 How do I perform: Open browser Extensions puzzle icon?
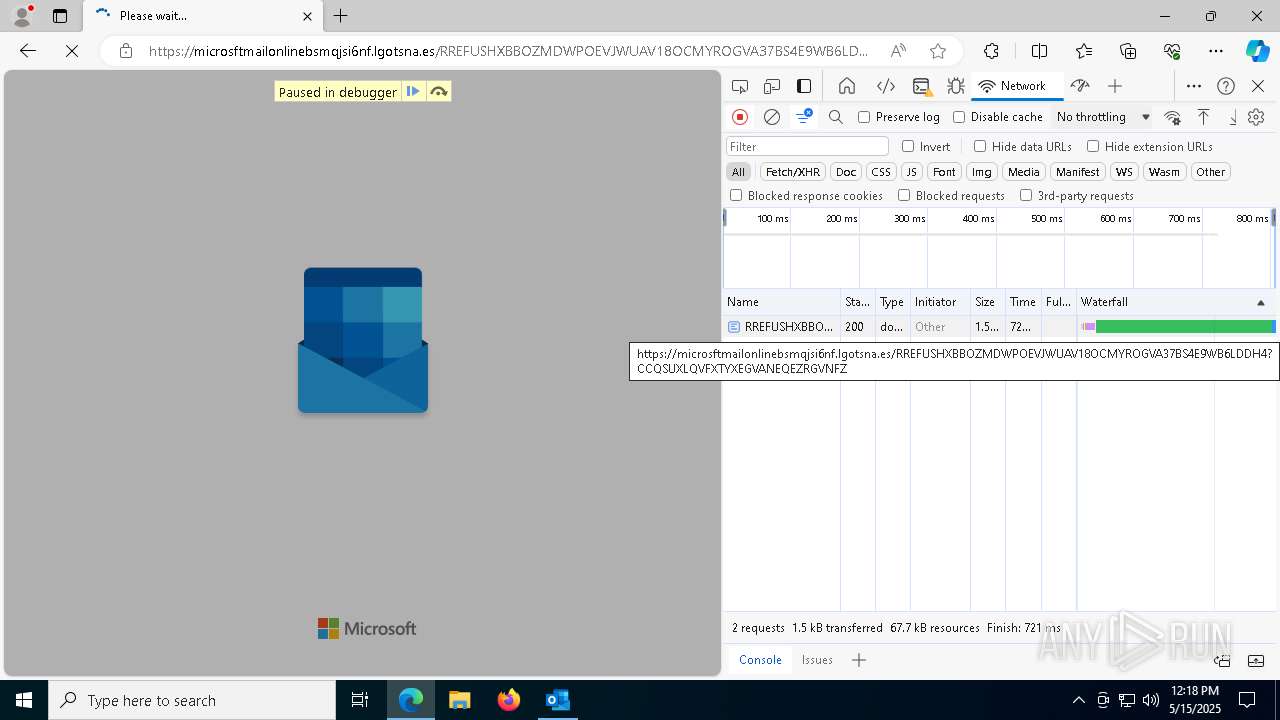point(991,51)
